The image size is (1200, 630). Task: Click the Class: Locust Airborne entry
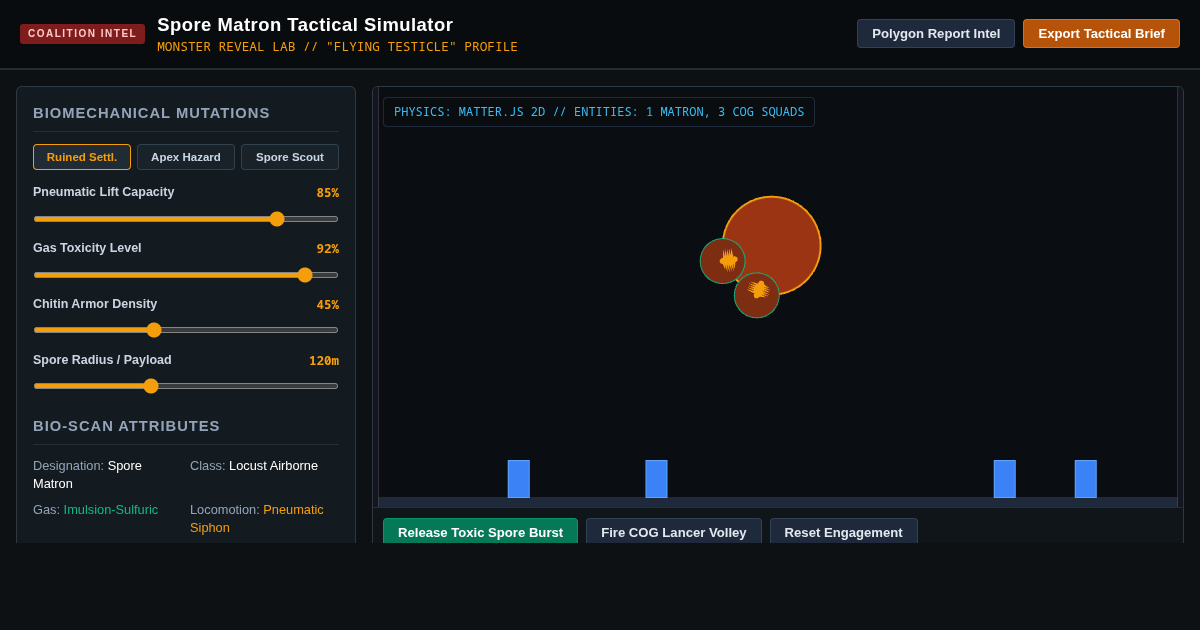254,466
